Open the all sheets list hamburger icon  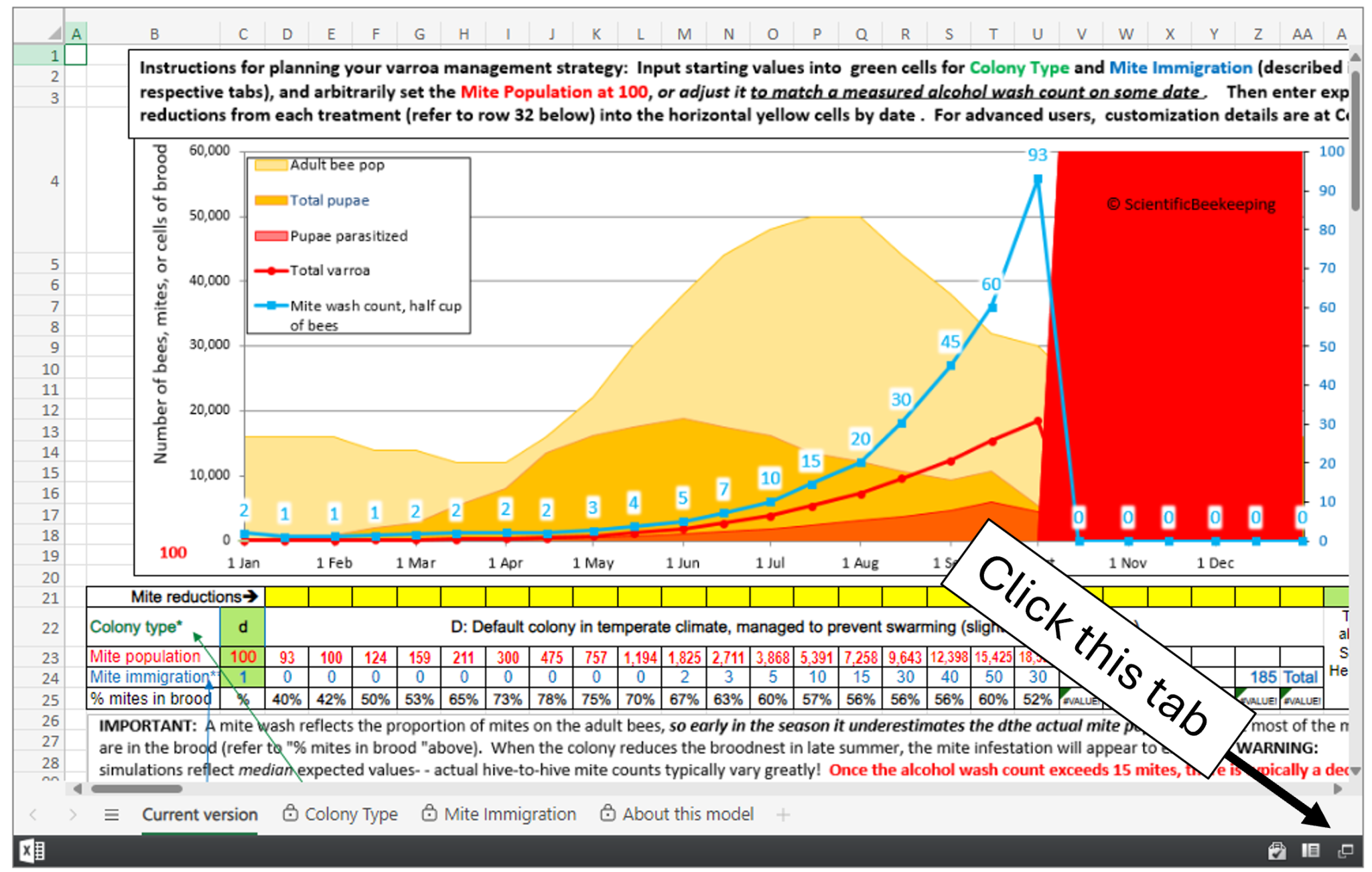point(111,814)
